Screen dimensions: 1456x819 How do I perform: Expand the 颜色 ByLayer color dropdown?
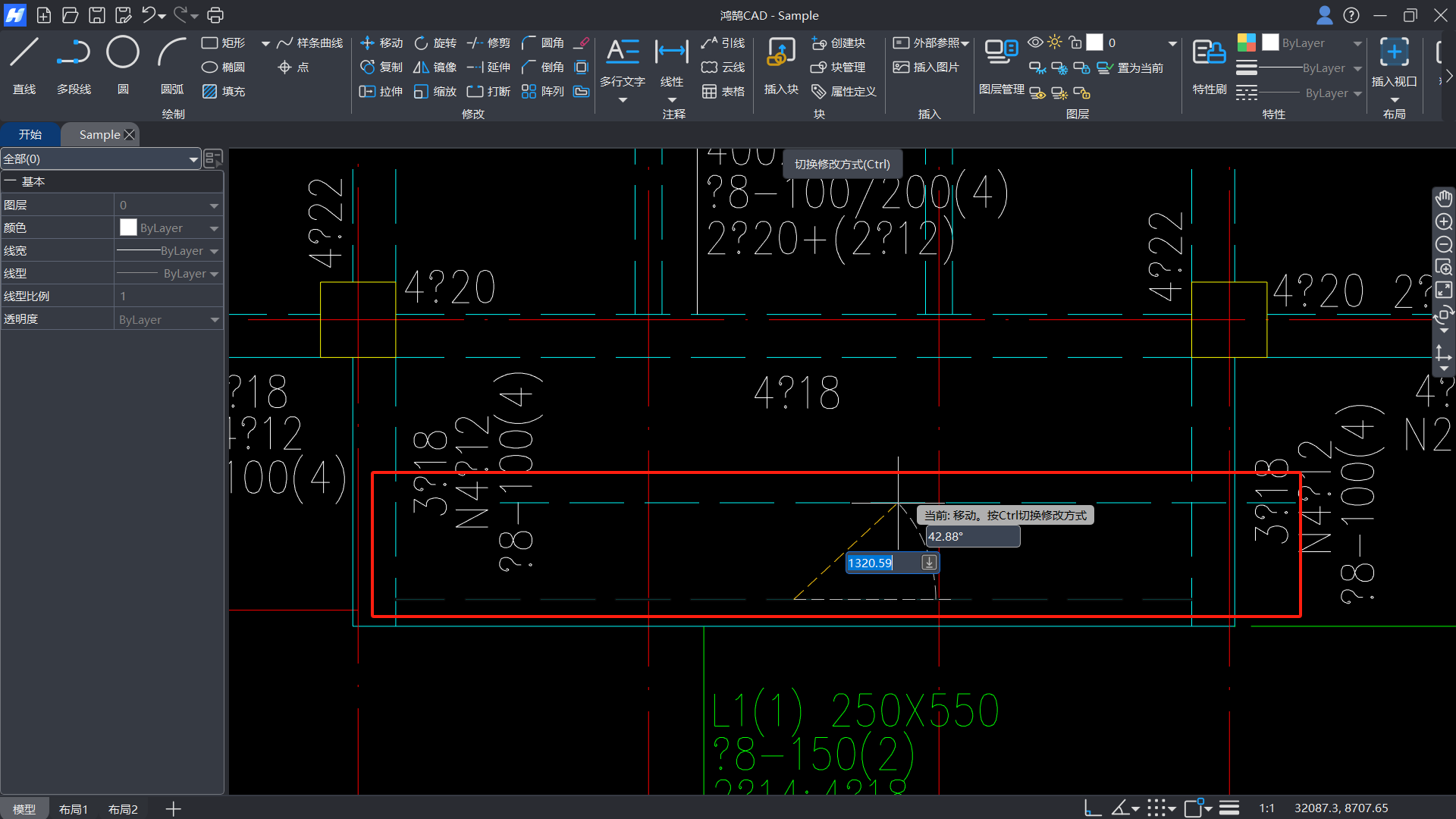pyautogui.click(x=214, y=228)
